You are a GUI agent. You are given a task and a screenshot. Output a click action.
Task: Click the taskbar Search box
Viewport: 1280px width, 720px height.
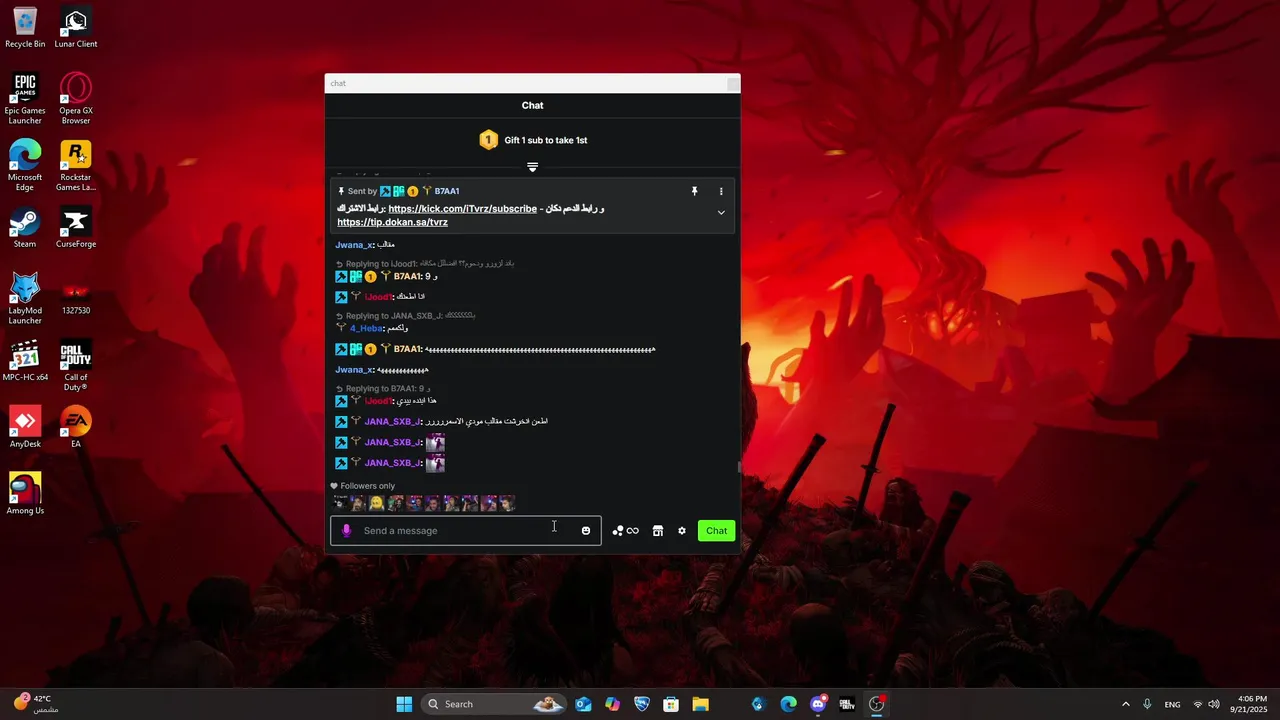[x=494, y=704]
